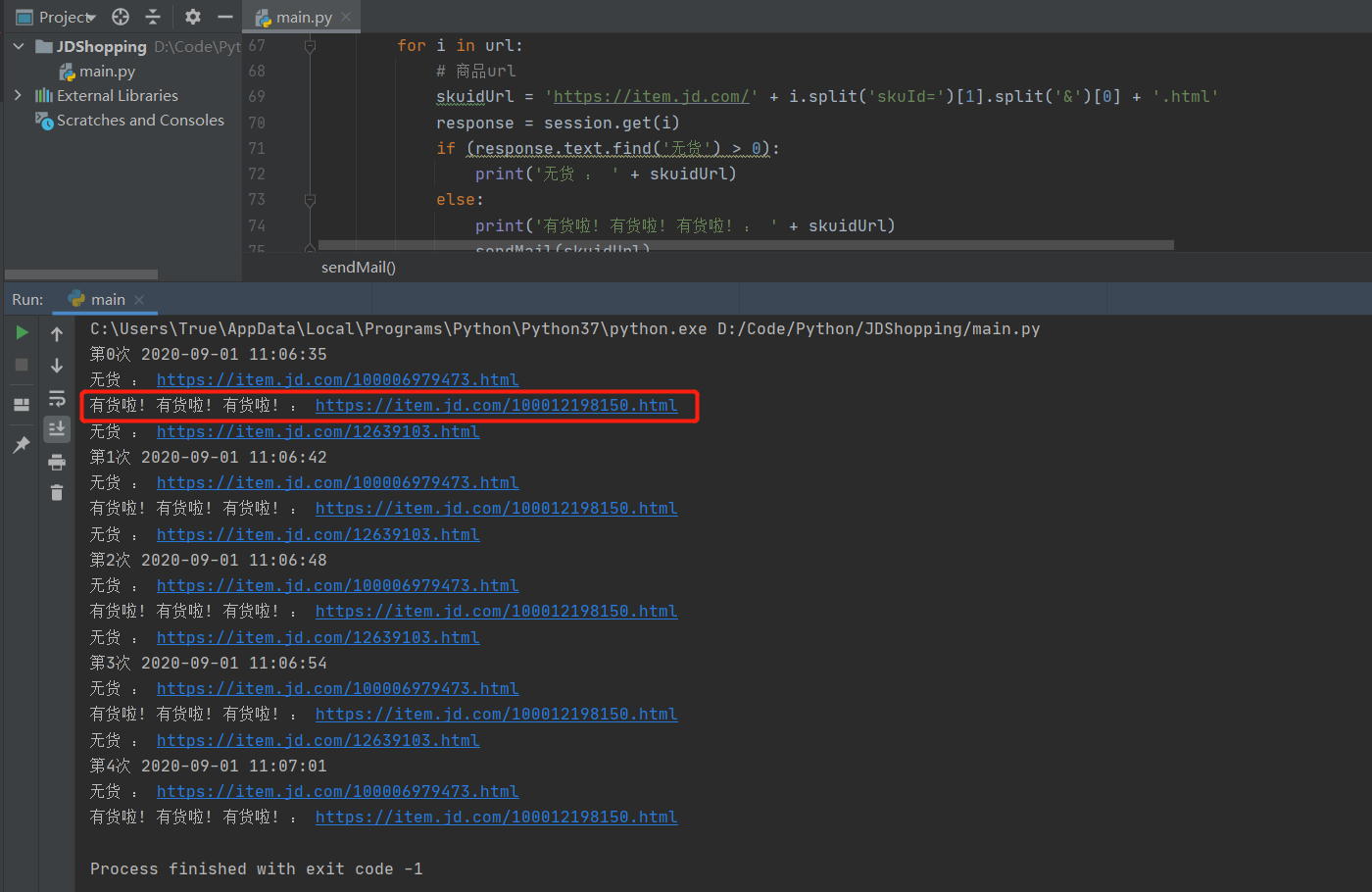Click the Pin tab icon in the Run panel

22,444
